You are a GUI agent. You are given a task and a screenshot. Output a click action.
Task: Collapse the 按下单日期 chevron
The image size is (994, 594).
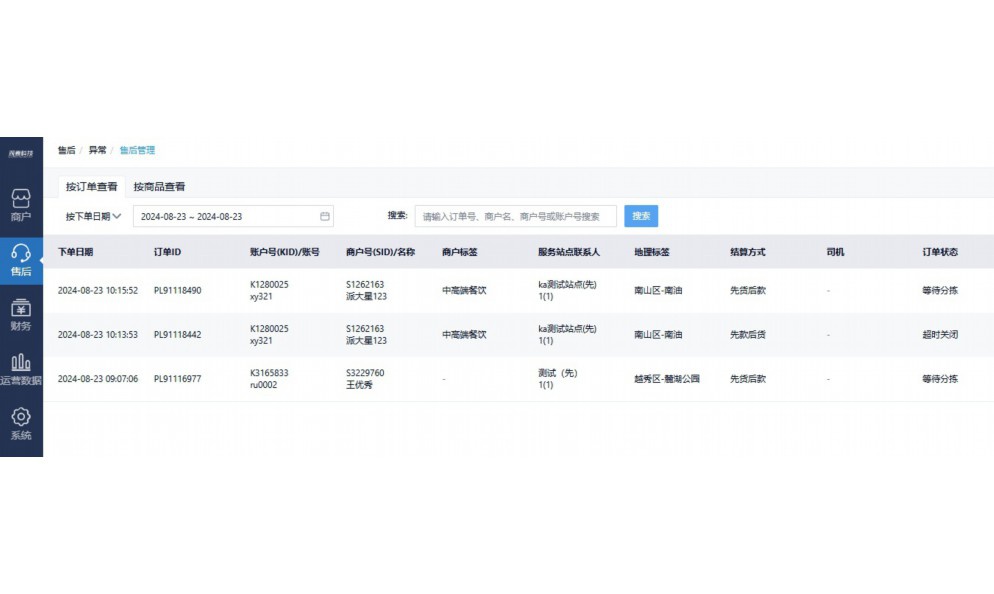coord(120,216)
